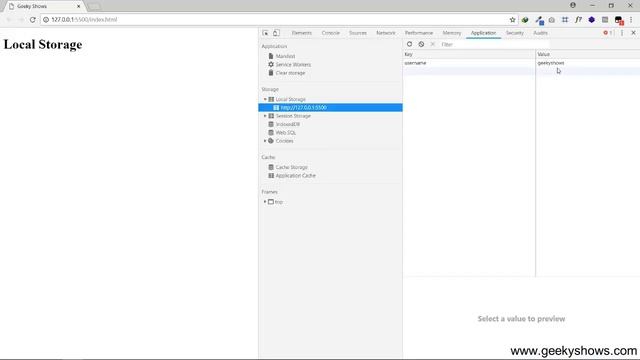Image resolution: width=640 pixels, height=360 pixels.
Task: Toggle the device toolbar icon
Action: click(x=276, y=33)
